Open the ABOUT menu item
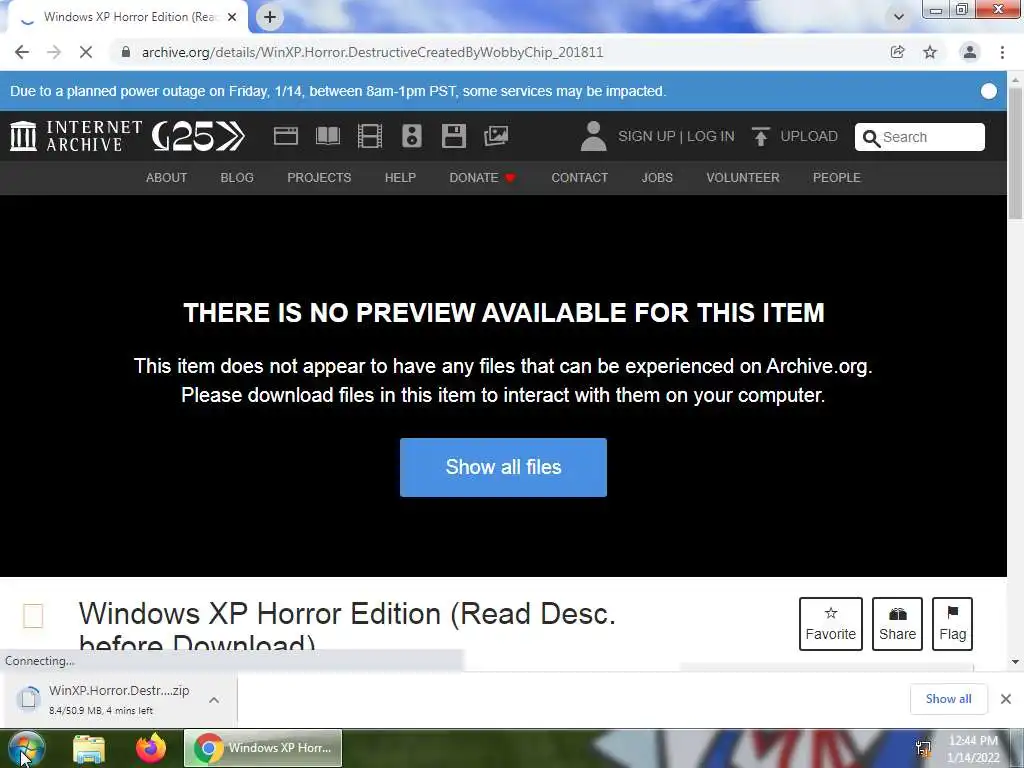The height and width of the screenshot is (768, 1024). point(167,178)
